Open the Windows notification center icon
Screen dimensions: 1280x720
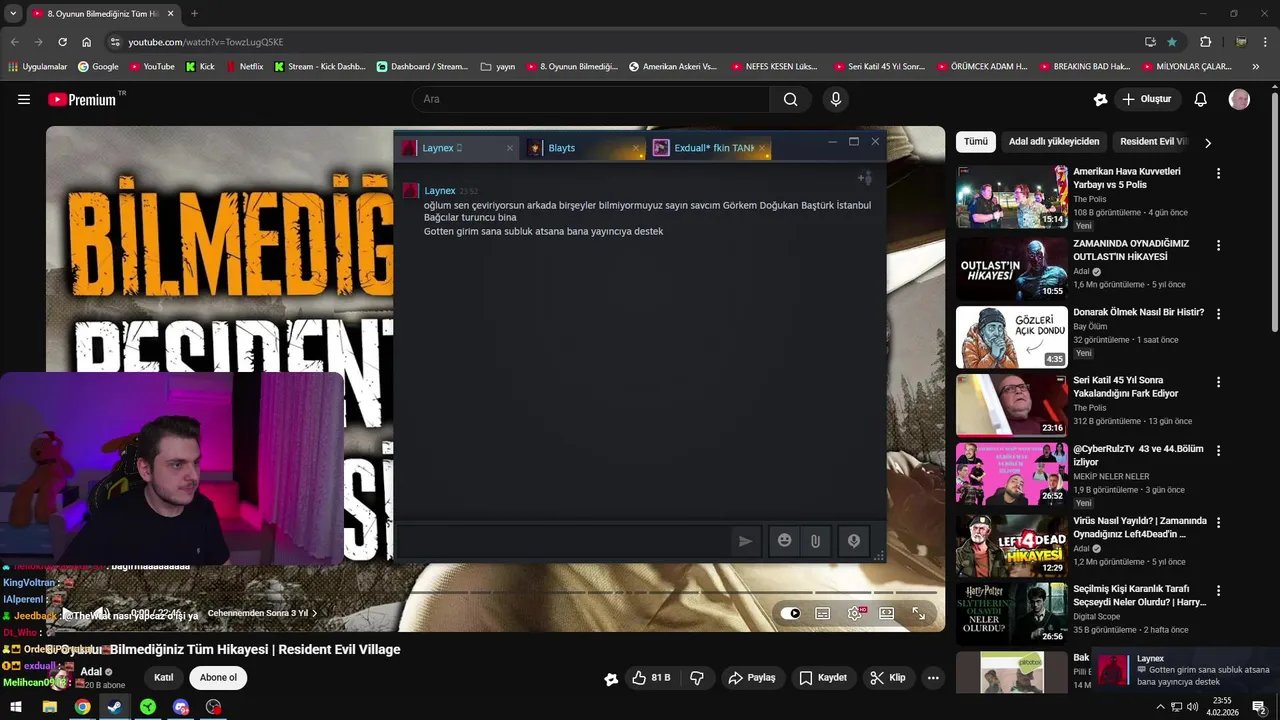(x=1259, y=707)
